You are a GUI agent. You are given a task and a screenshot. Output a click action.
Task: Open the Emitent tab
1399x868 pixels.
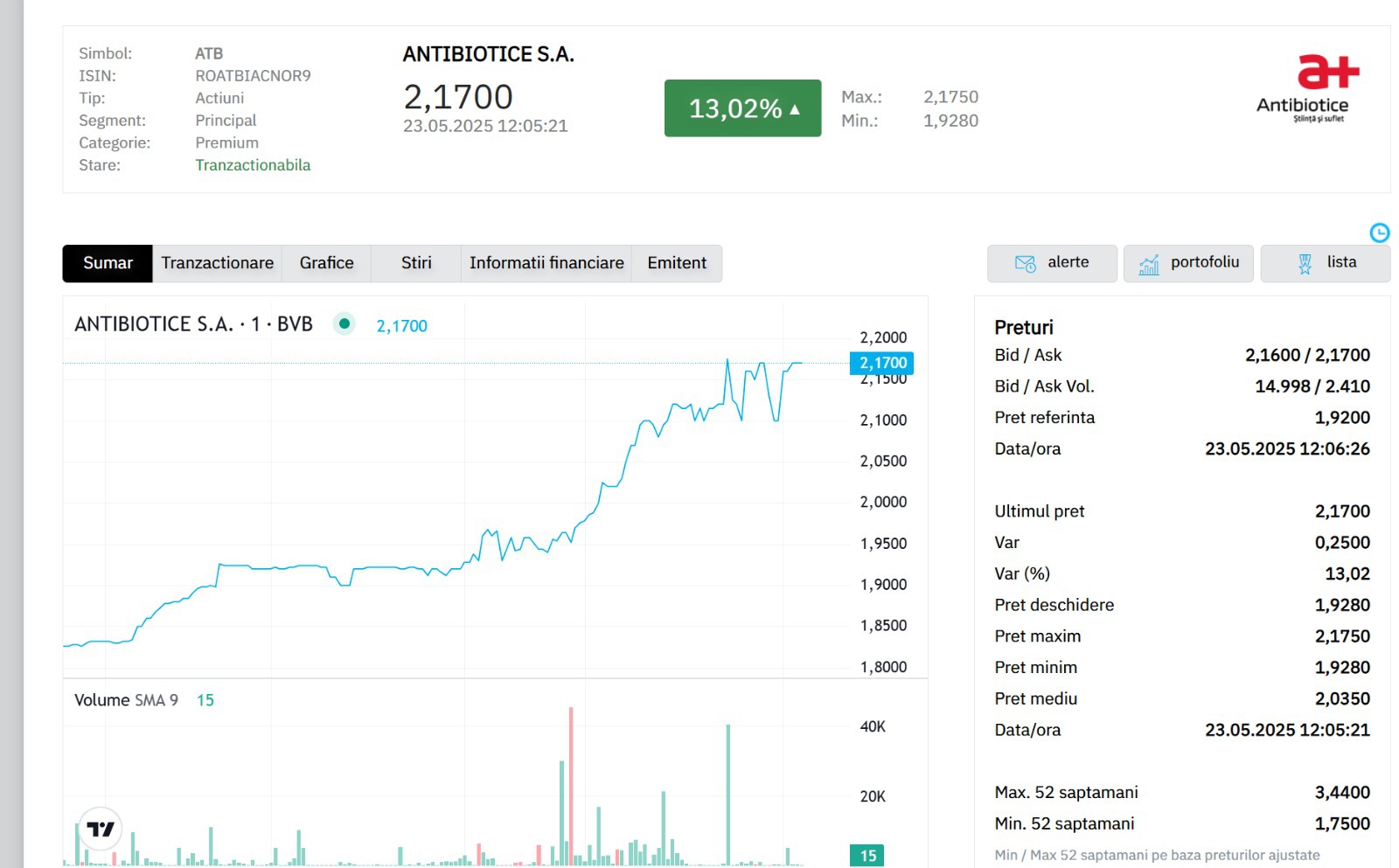point(677,263)
